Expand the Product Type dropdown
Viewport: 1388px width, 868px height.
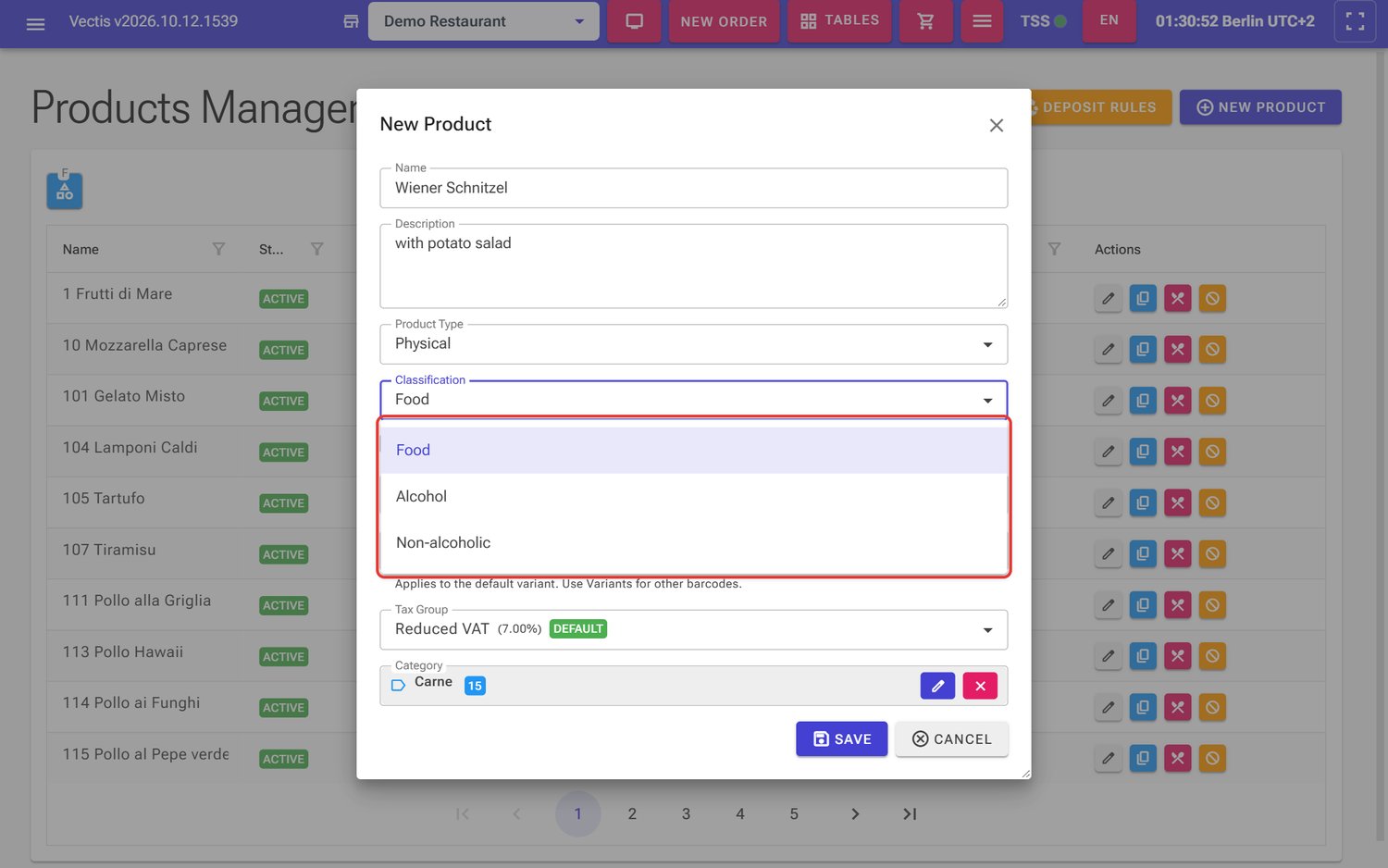(693, 344)
